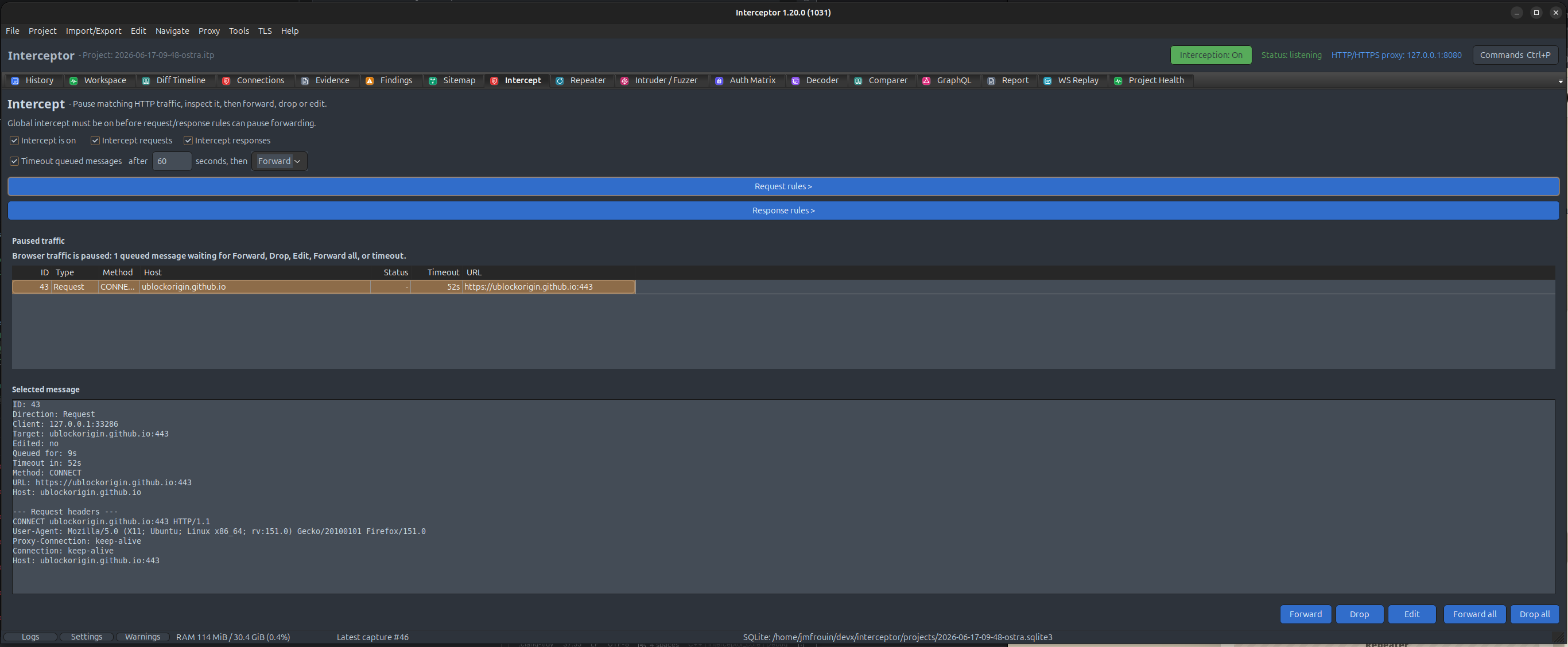The height and width of the screenshot is (647, 1568).
Task: Open the File menu
Action: coord(13,31)
